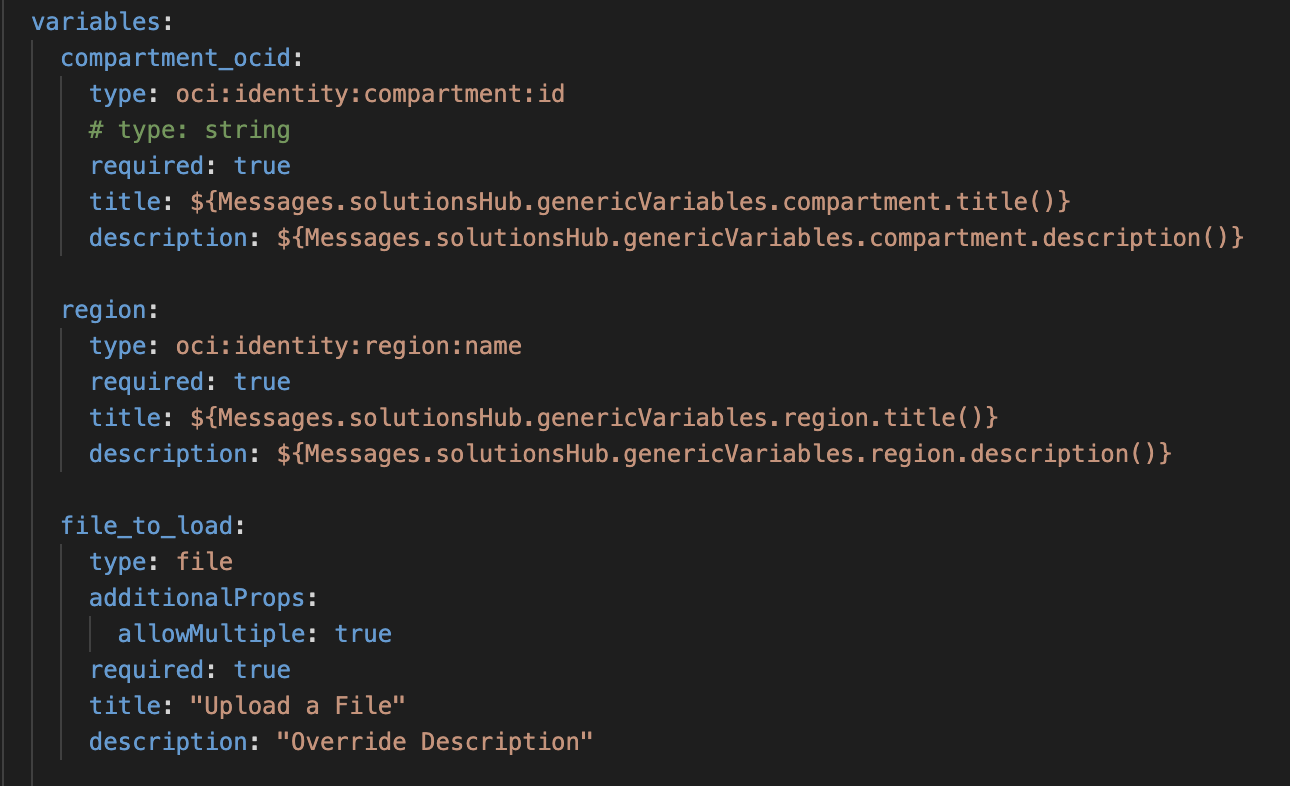Click the compartment title Messages expression

coord(630,202)
